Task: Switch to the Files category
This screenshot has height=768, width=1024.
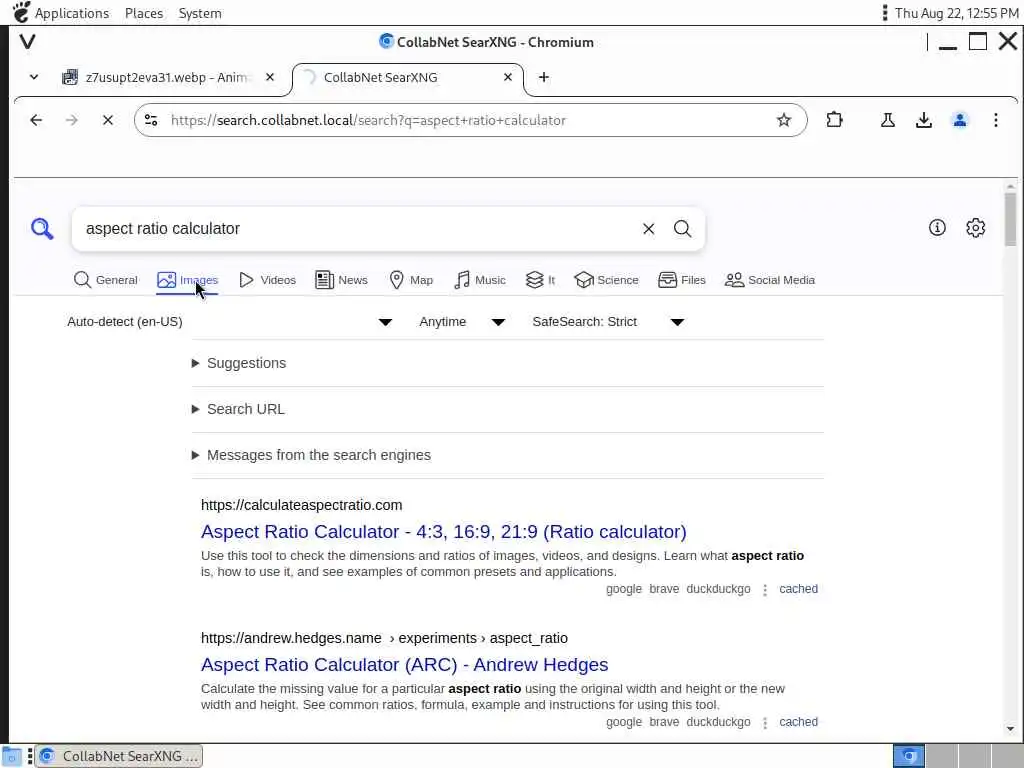Action: pyautogui.click(x=682, y=280)
